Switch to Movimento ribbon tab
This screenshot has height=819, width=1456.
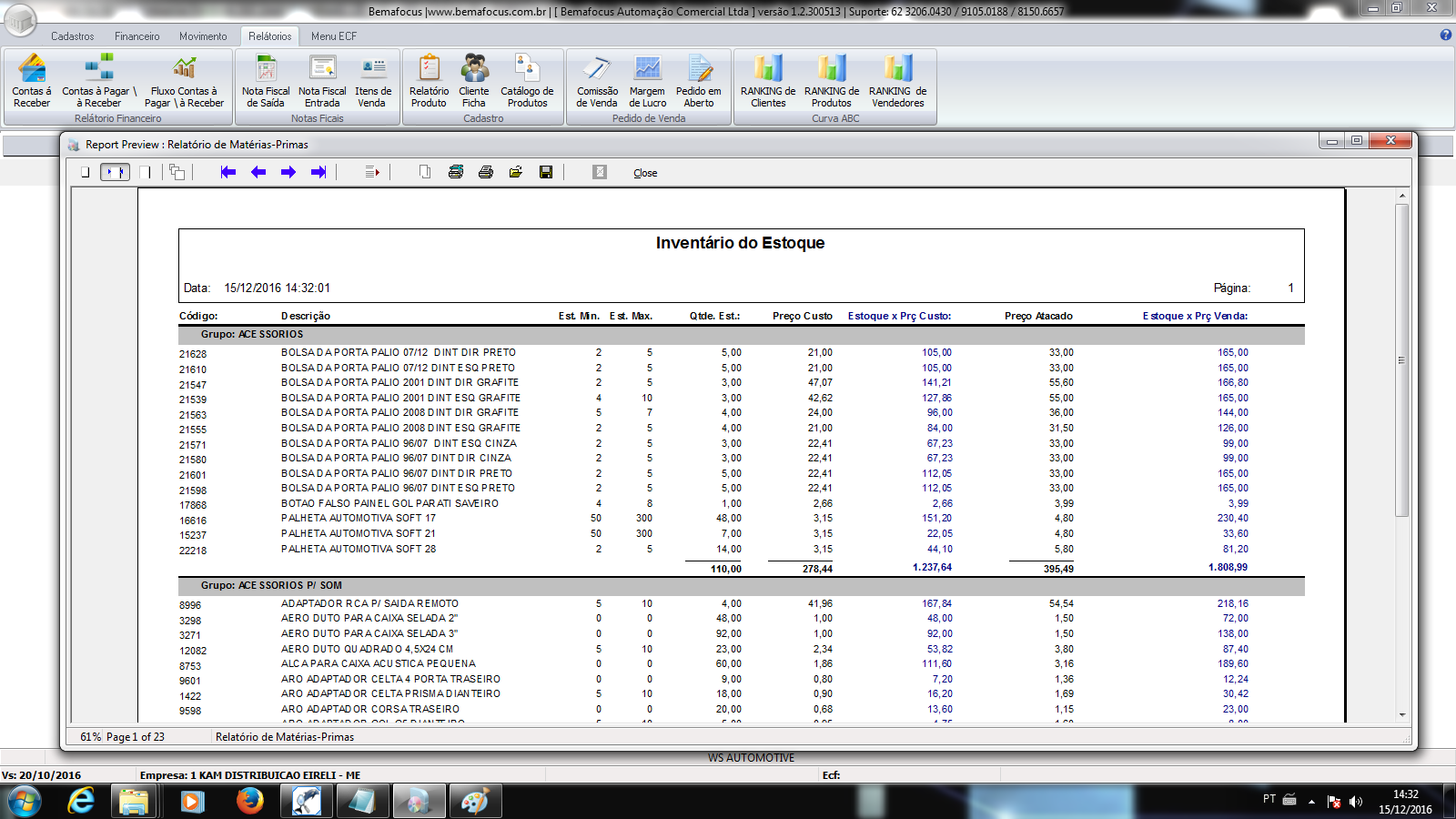(203, 36)
